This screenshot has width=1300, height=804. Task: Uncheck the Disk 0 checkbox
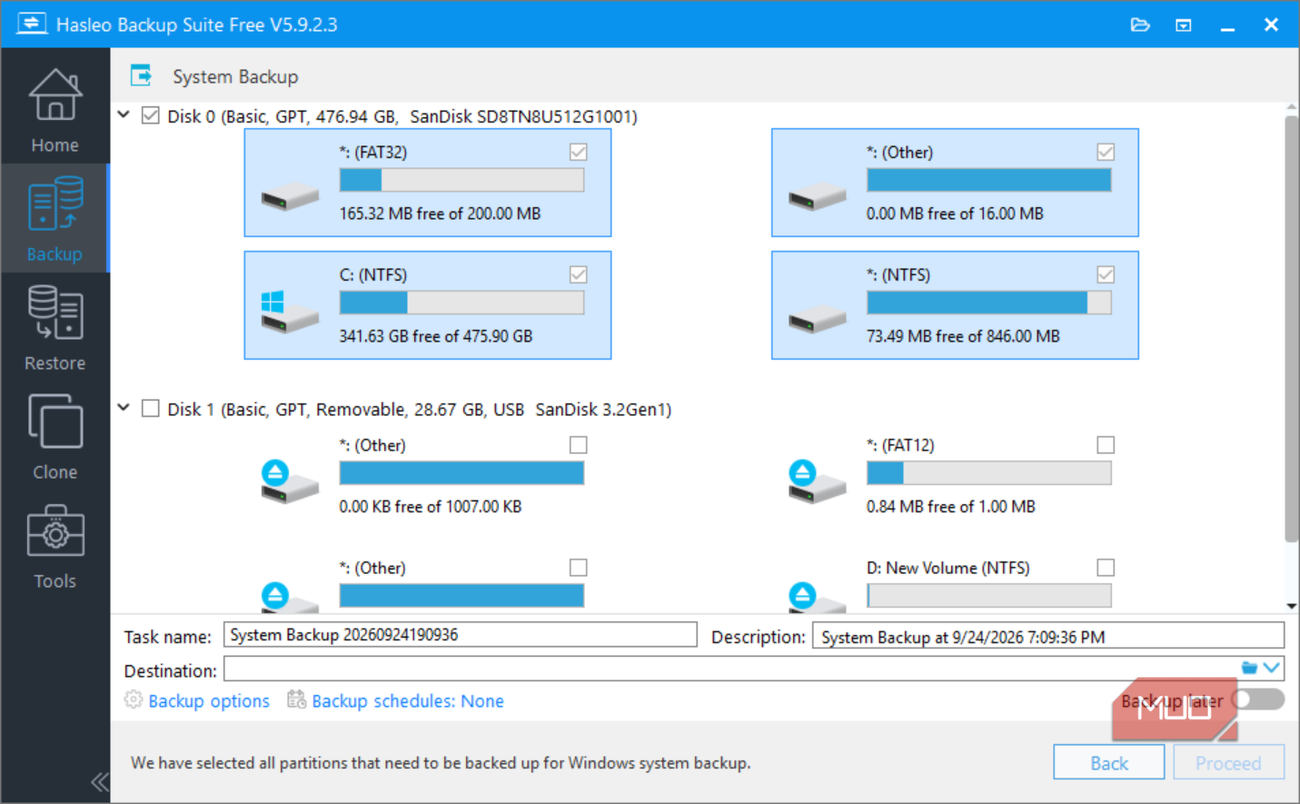point(150,116)
